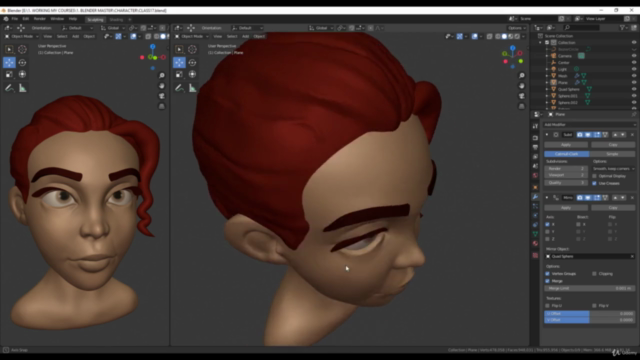Viewport: 640px width, 360px height.
Task: Switch to the Sculpting workspace tab
Action: click(x=96, y=20)
